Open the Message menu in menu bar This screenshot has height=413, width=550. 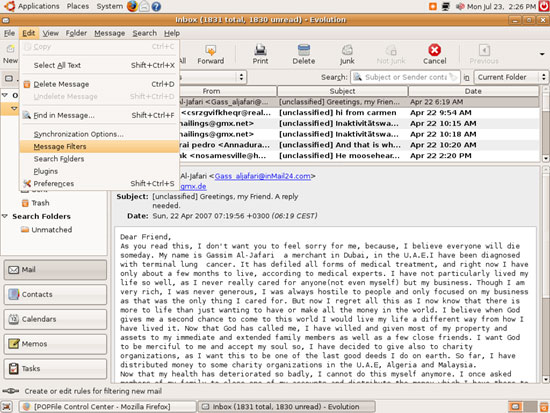click(x=109, y=33)
